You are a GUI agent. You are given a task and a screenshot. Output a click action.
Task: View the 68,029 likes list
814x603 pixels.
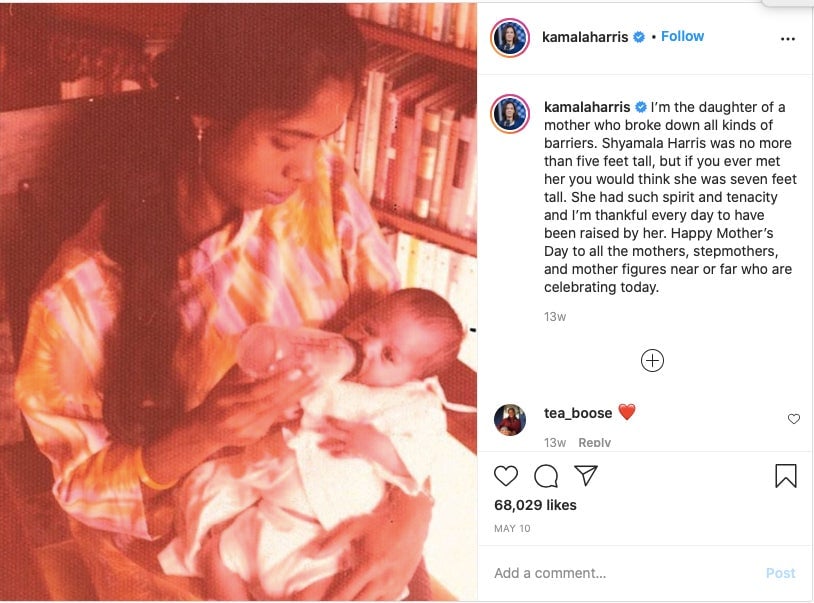tap(535, 505)
